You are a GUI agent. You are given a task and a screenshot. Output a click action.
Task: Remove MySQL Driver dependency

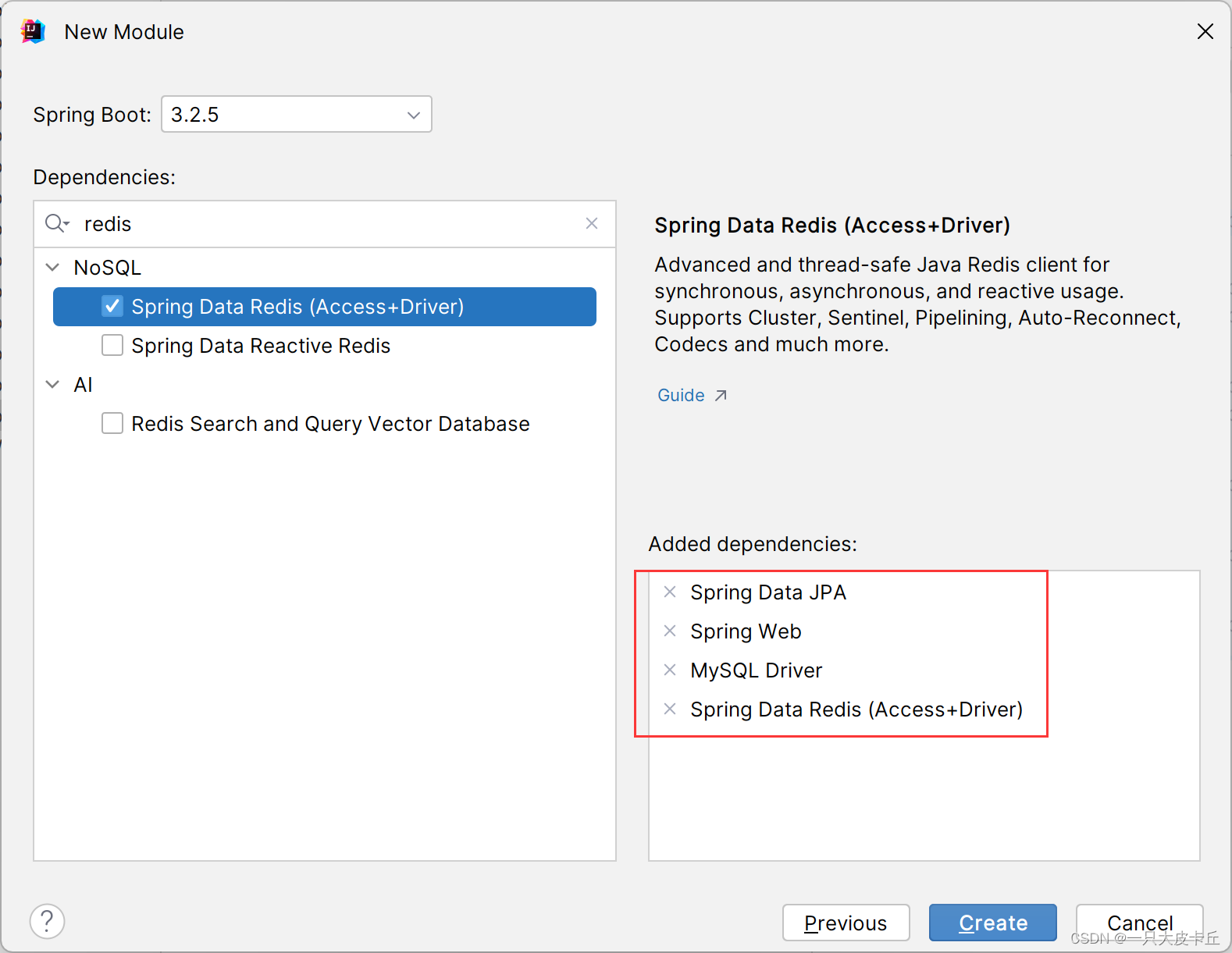(670, 670)
